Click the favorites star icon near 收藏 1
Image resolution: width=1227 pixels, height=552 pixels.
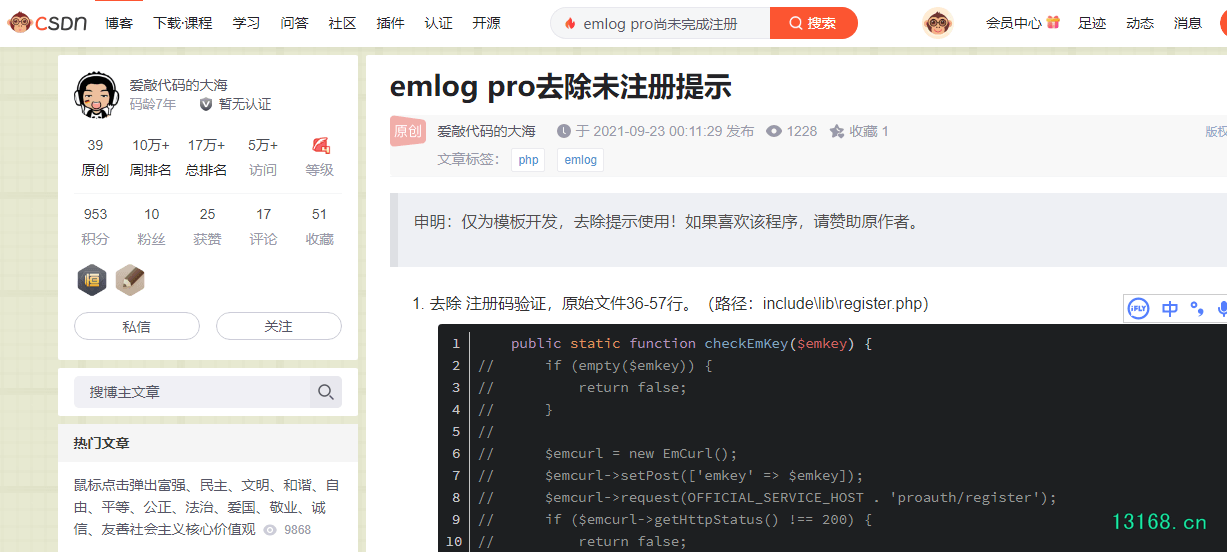point(837,131)
